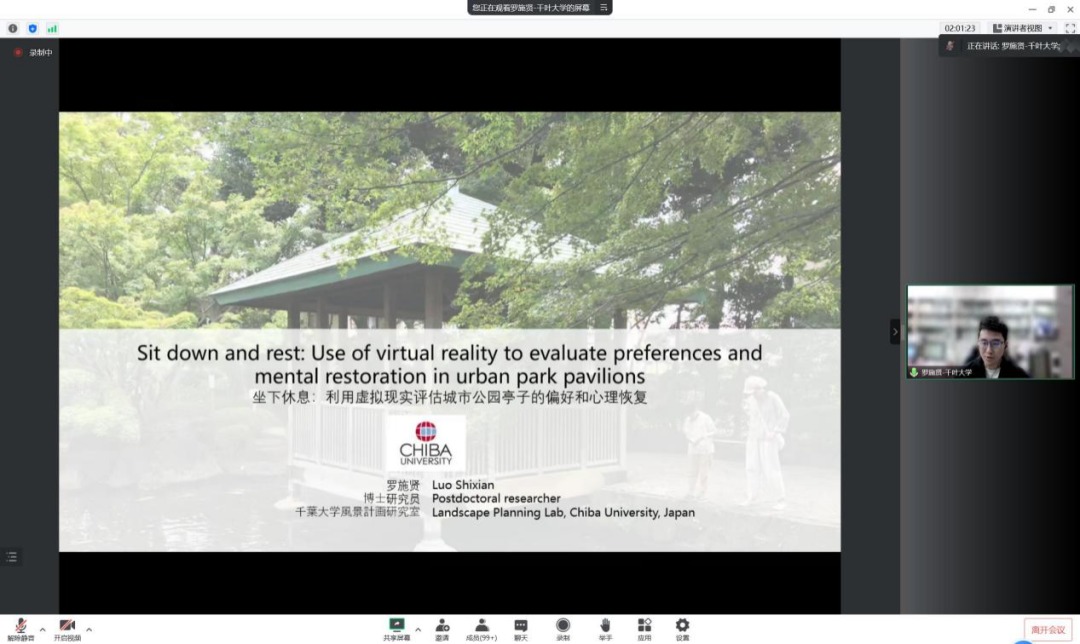This screenshot has width=1080, height=644.
Task: Raise hand in the meeting
Action: [x=605, y=627]
